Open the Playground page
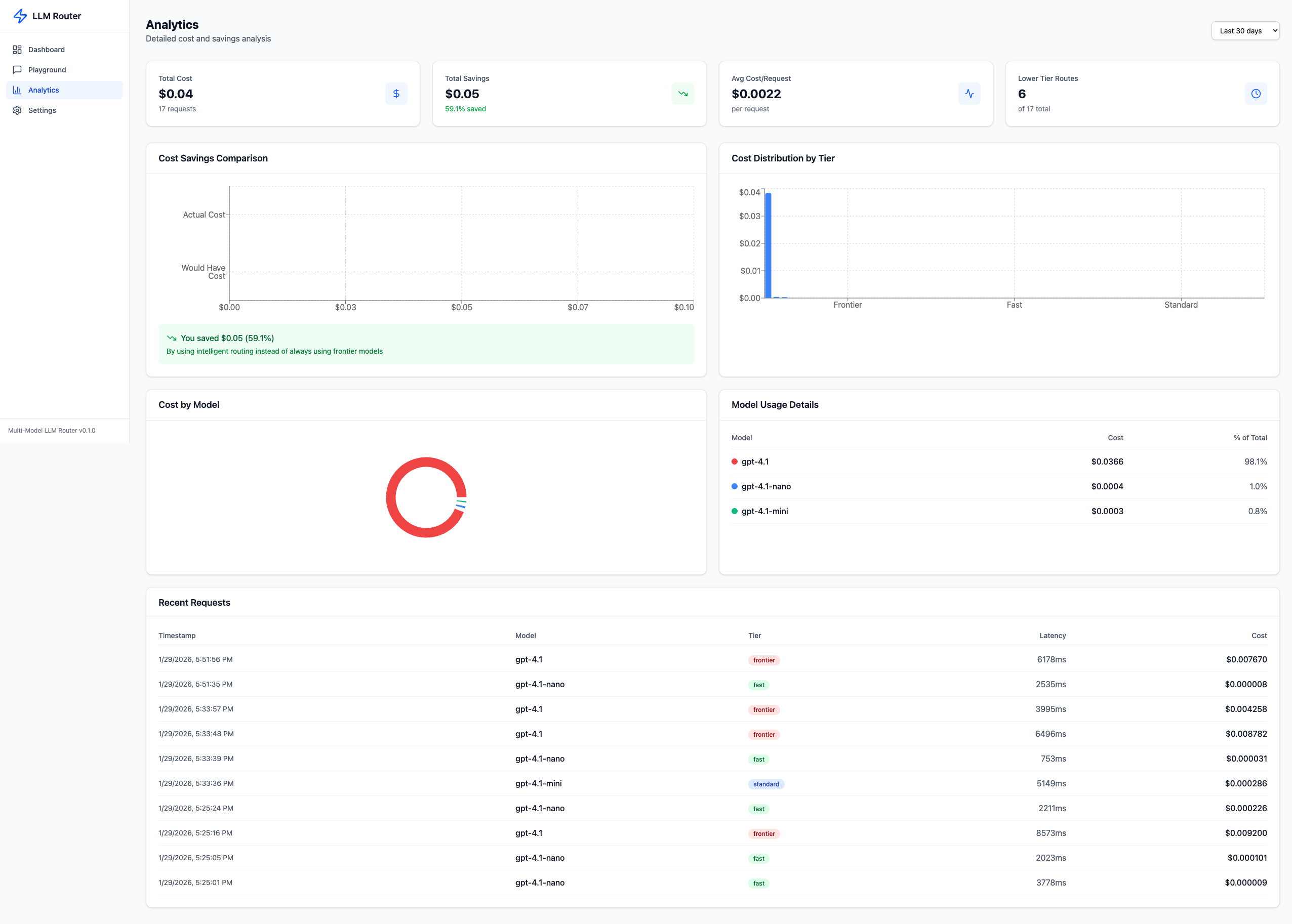Viewport: 1292px width, 924px height. (x=64, y=70)
